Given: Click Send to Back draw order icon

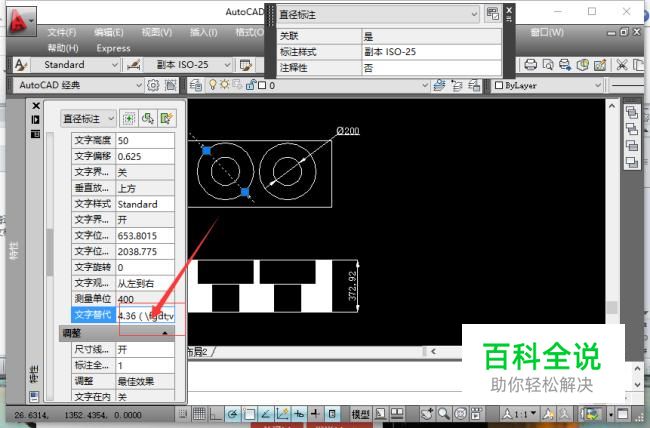Looking at the screenshot, I should 632,129.
